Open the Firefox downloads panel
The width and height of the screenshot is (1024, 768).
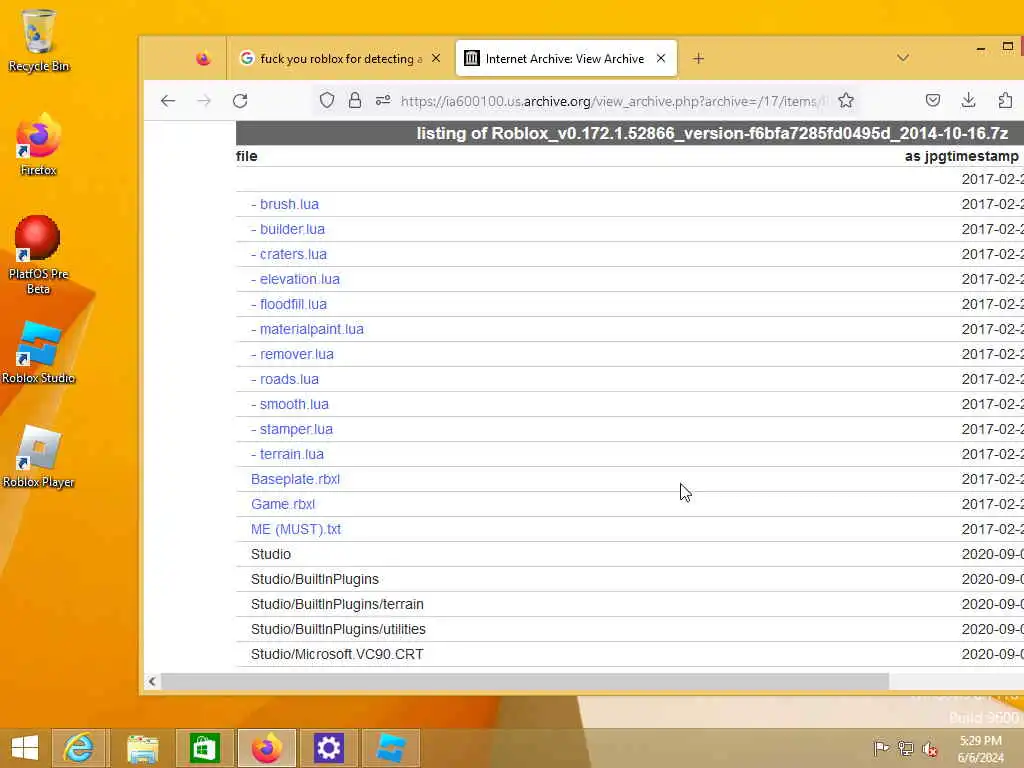[968, 100]
